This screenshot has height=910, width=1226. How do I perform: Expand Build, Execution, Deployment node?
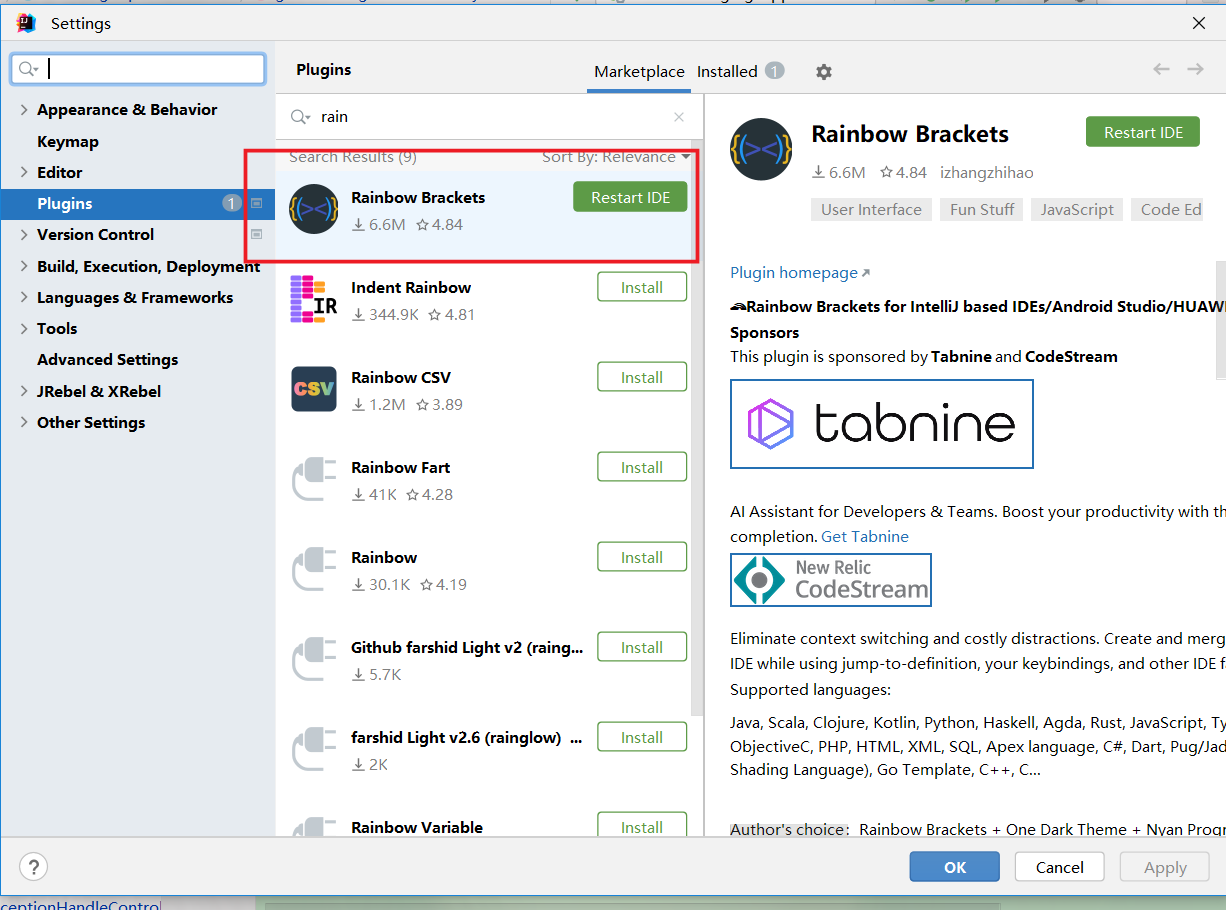click(x=24, y=267)
